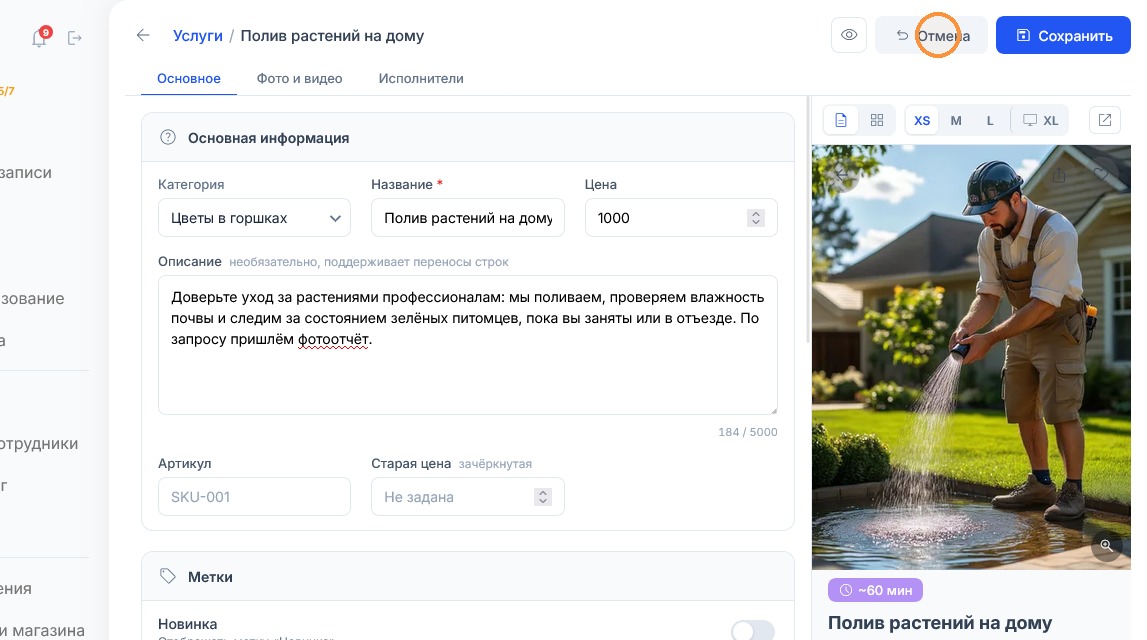Click the gardener preview photo

971,357
